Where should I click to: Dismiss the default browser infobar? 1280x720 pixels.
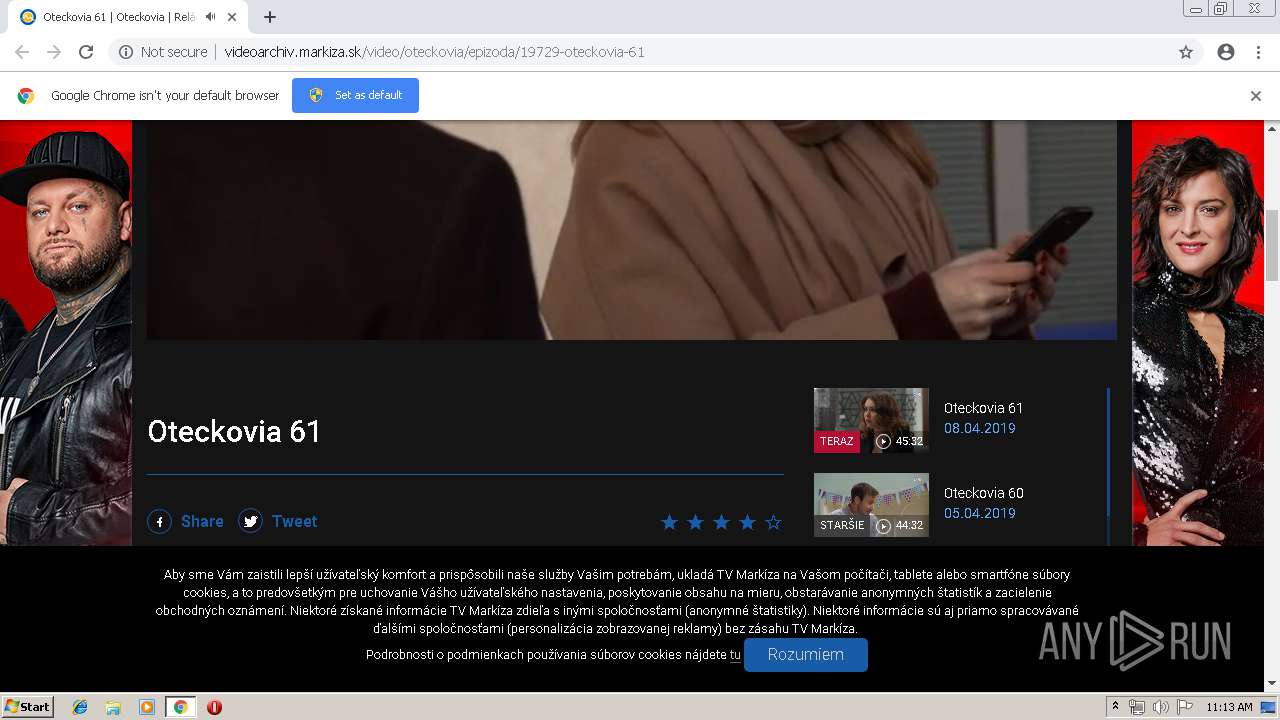point(1256,96)
